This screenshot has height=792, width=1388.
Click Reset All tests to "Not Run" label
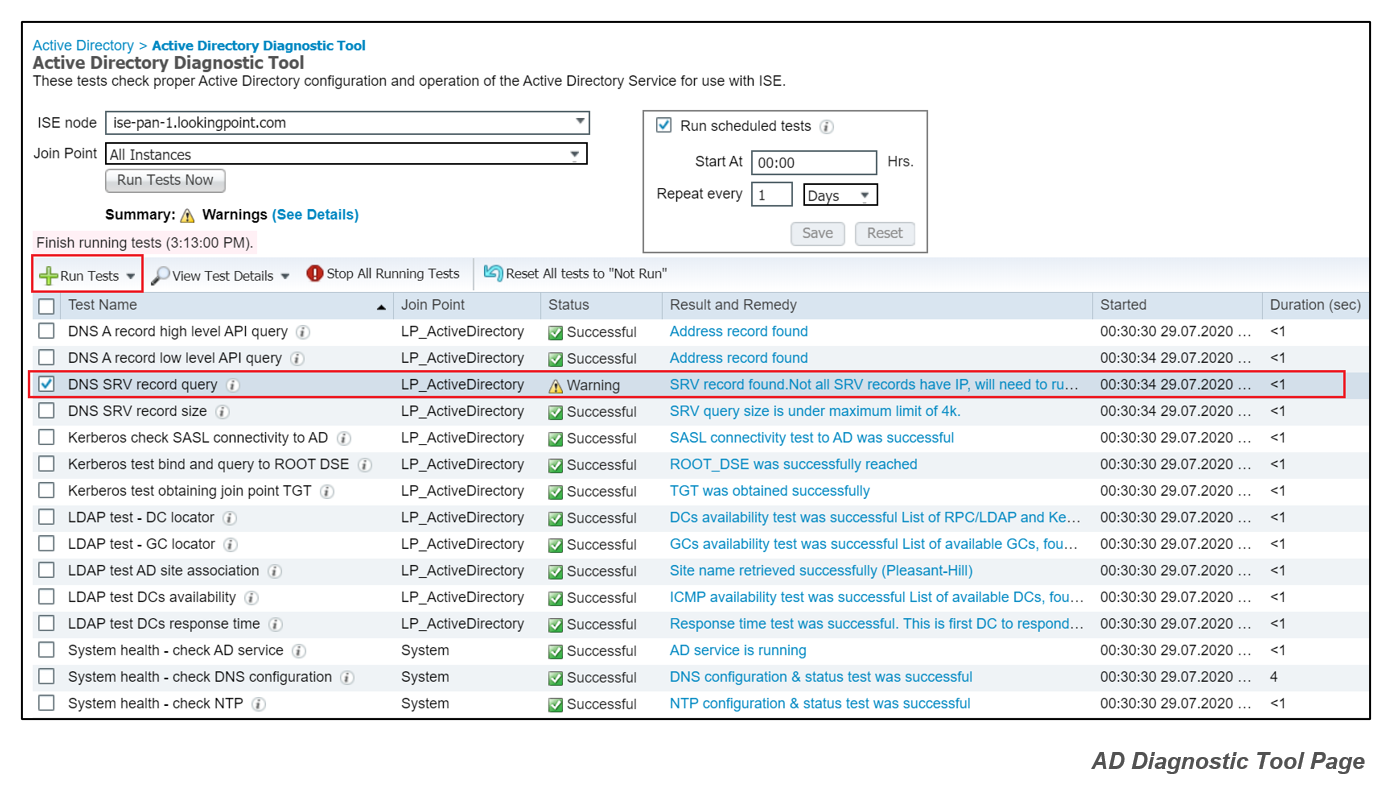tap(586, 274)
